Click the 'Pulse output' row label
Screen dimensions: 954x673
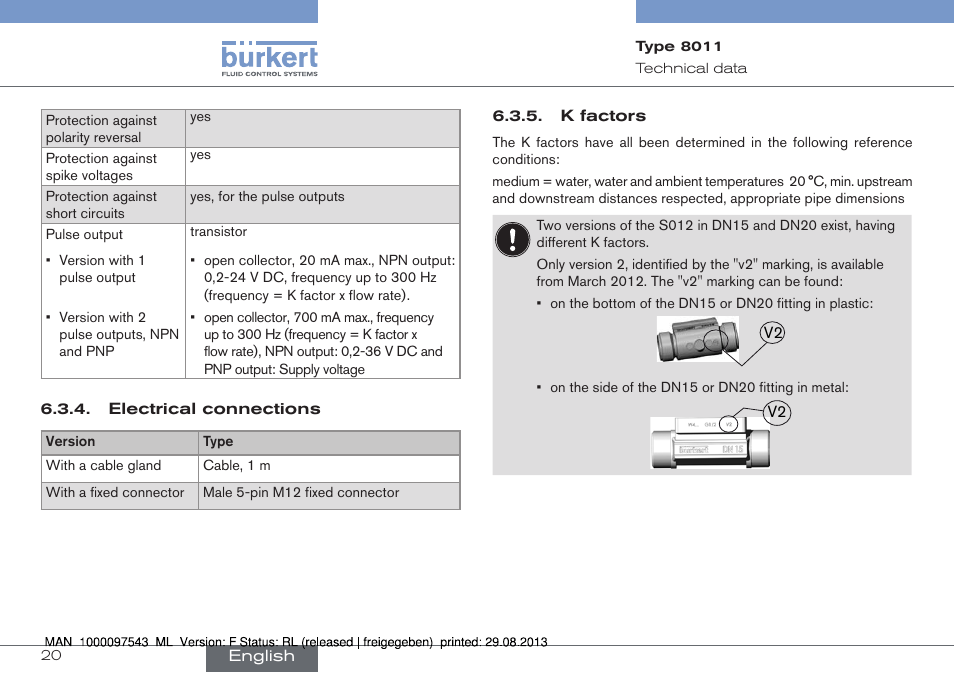tap(84, 234)
